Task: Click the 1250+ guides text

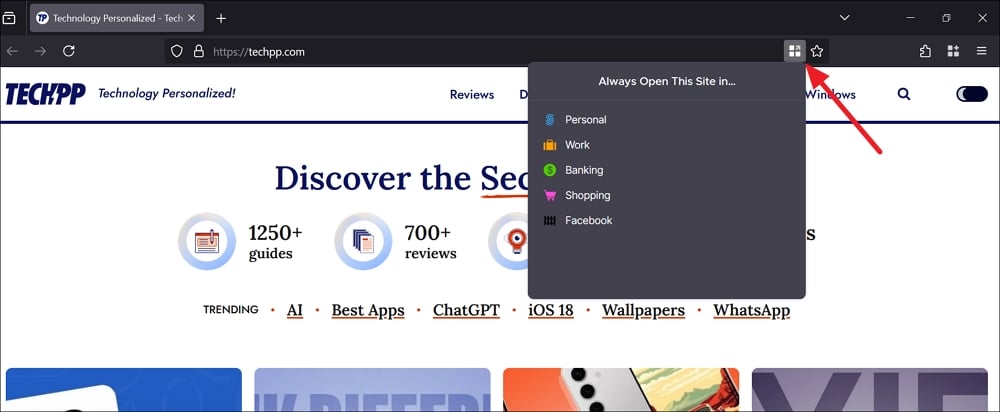Action: click(276, 242)
